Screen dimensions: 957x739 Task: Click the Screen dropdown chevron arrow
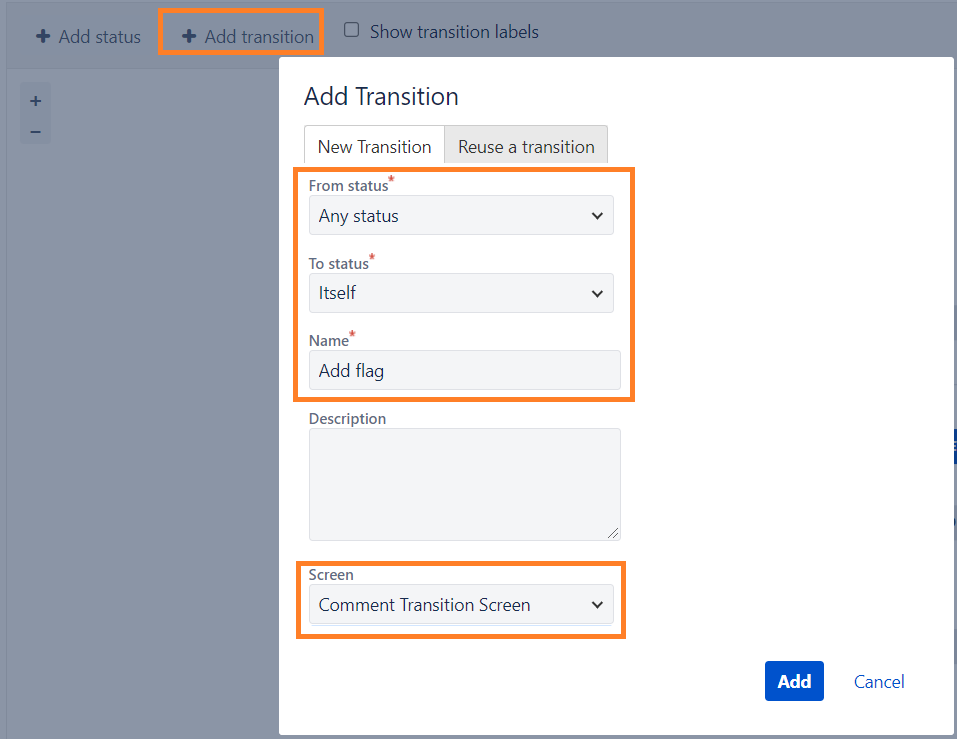[597, 605]
